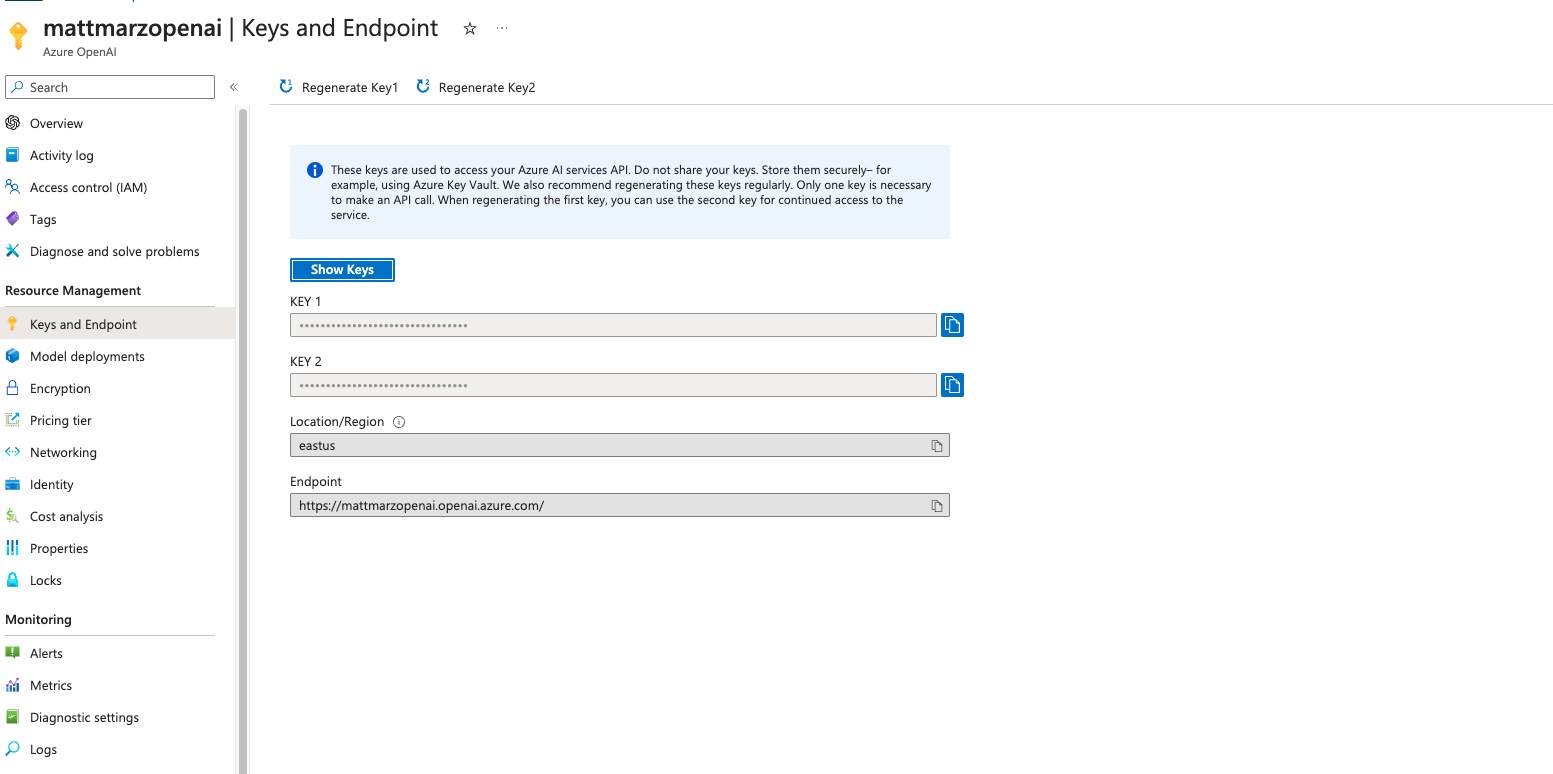Navigate to Model deployments
This screenshot has width=1553, height=774.
[x=87, y=356]
